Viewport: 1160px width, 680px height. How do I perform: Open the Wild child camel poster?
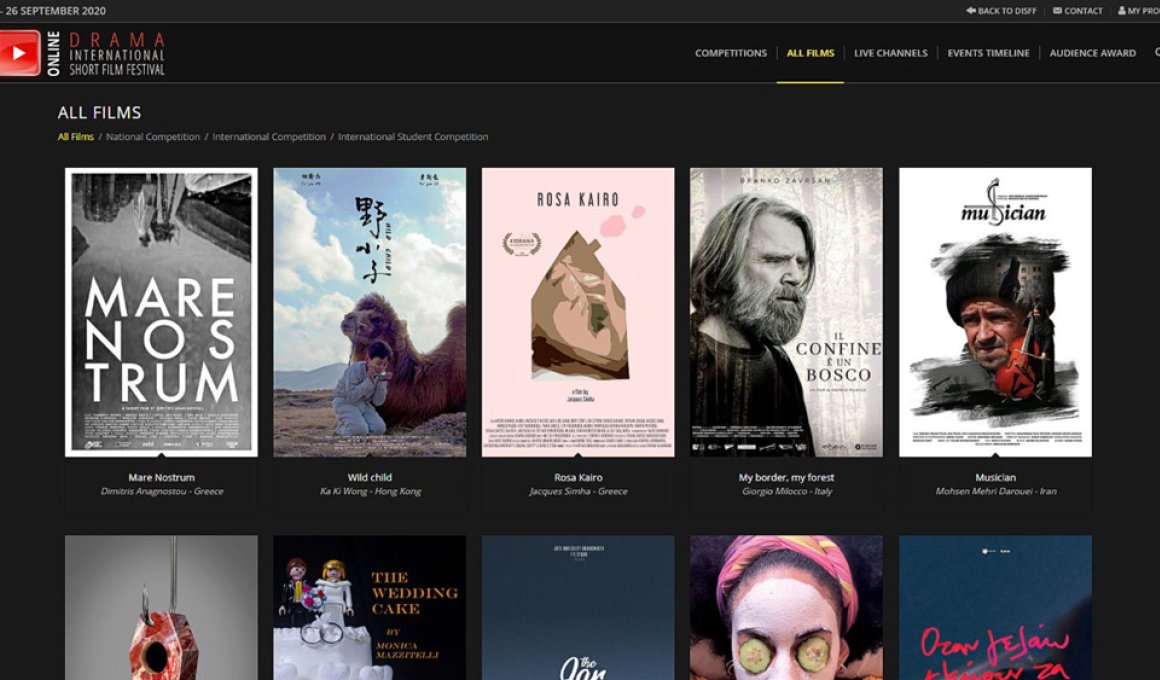pos(370,312)
